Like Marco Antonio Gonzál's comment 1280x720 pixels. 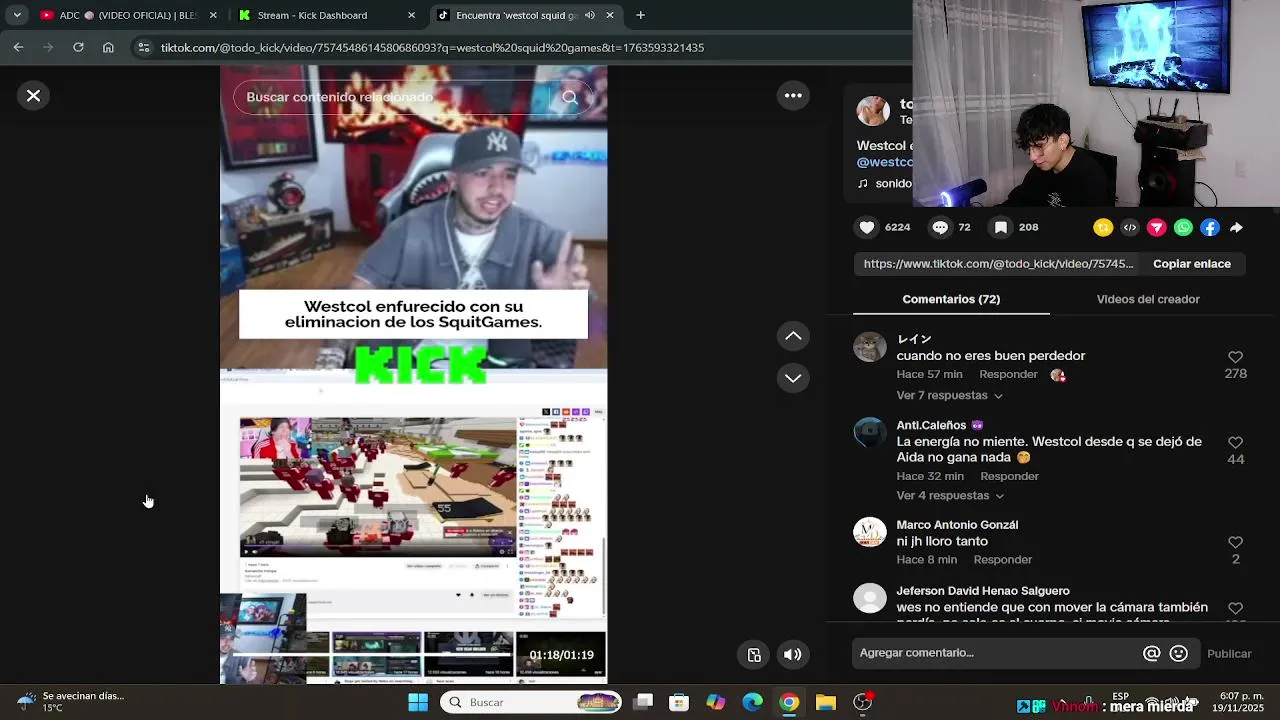[1235, 543]
